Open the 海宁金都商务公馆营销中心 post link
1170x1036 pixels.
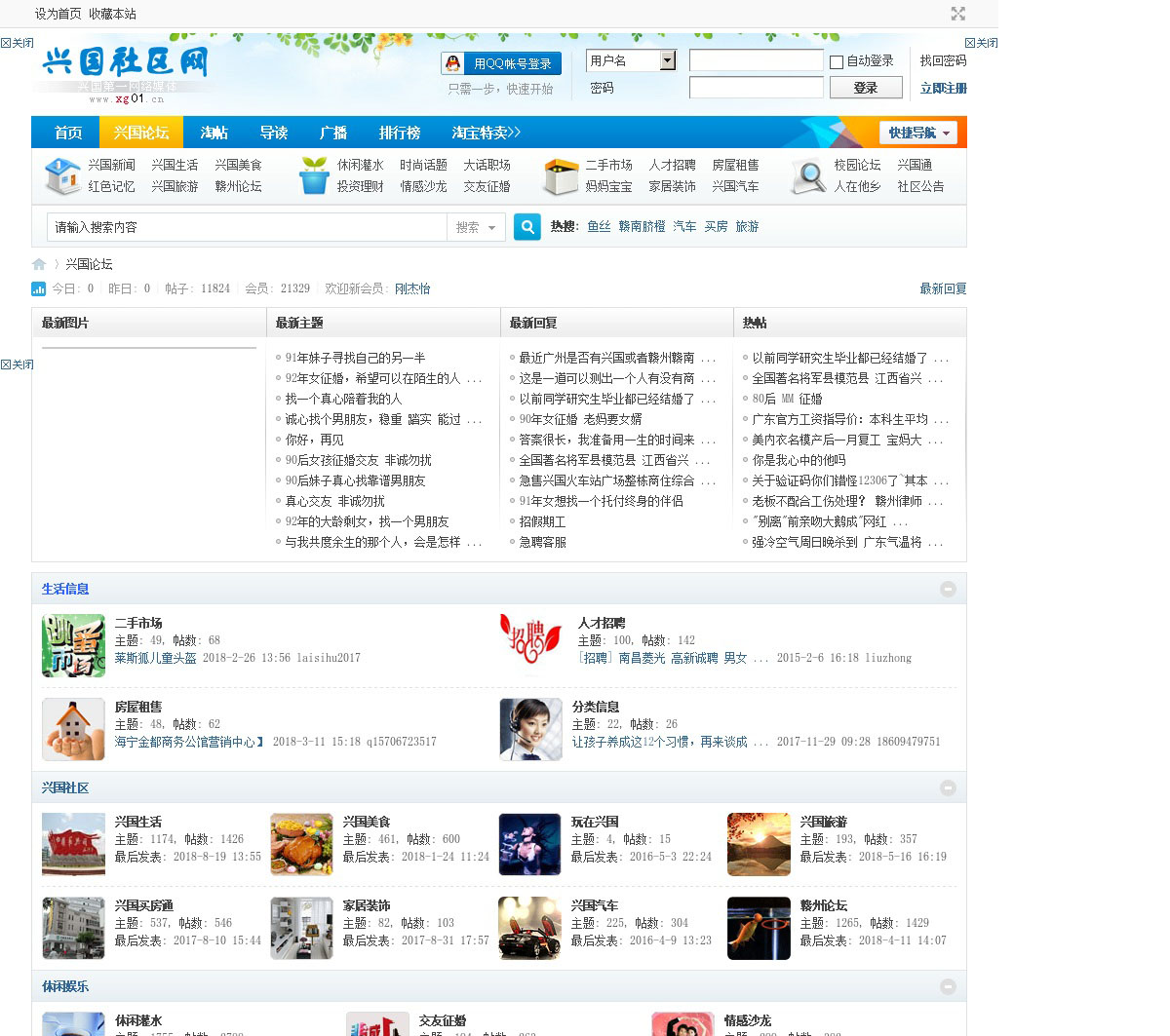pyautogui.click(x=189, y=742)
